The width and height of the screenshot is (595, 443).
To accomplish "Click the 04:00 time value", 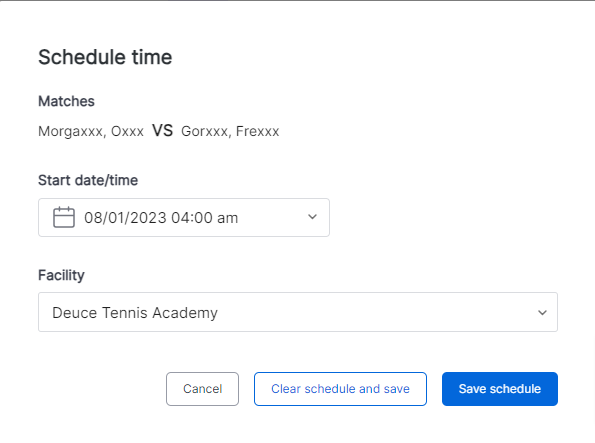I will pos(192,218).
